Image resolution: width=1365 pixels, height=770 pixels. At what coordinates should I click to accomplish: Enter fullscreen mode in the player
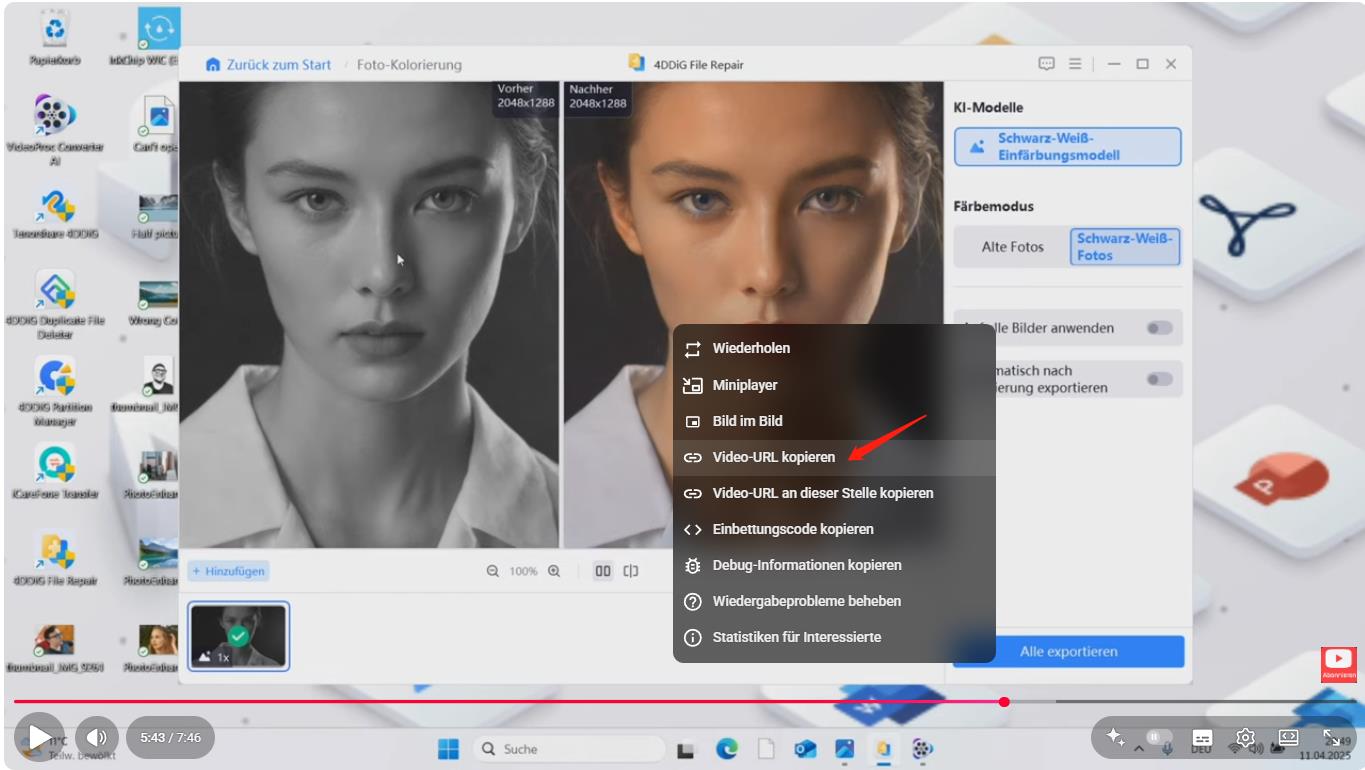[1332, 737]
